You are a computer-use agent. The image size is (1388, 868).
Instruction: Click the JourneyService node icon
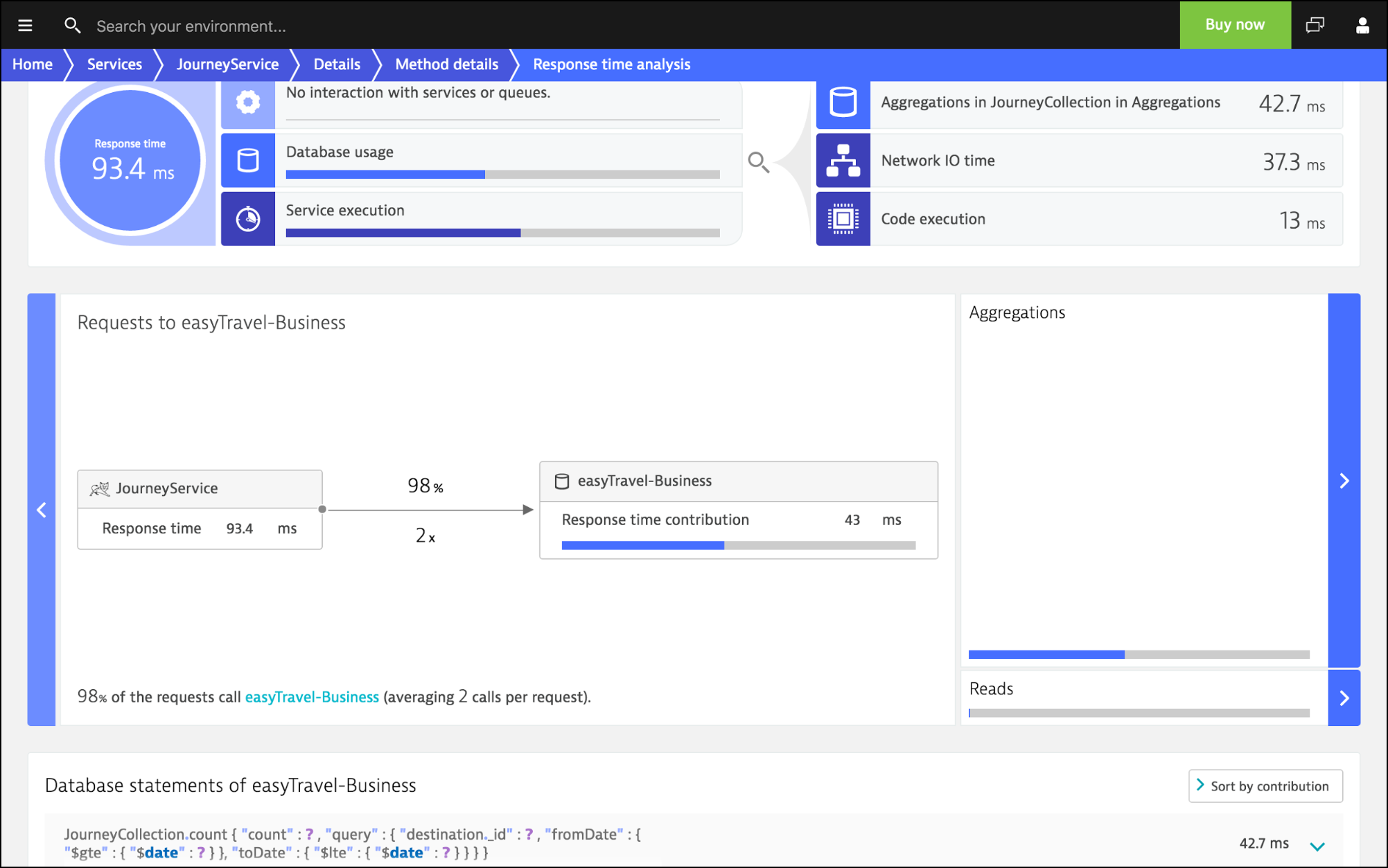[99, 488]
